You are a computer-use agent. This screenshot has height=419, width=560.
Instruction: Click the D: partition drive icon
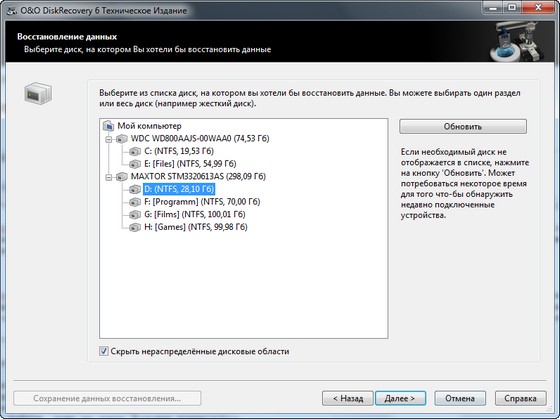[x=135, y=189]
